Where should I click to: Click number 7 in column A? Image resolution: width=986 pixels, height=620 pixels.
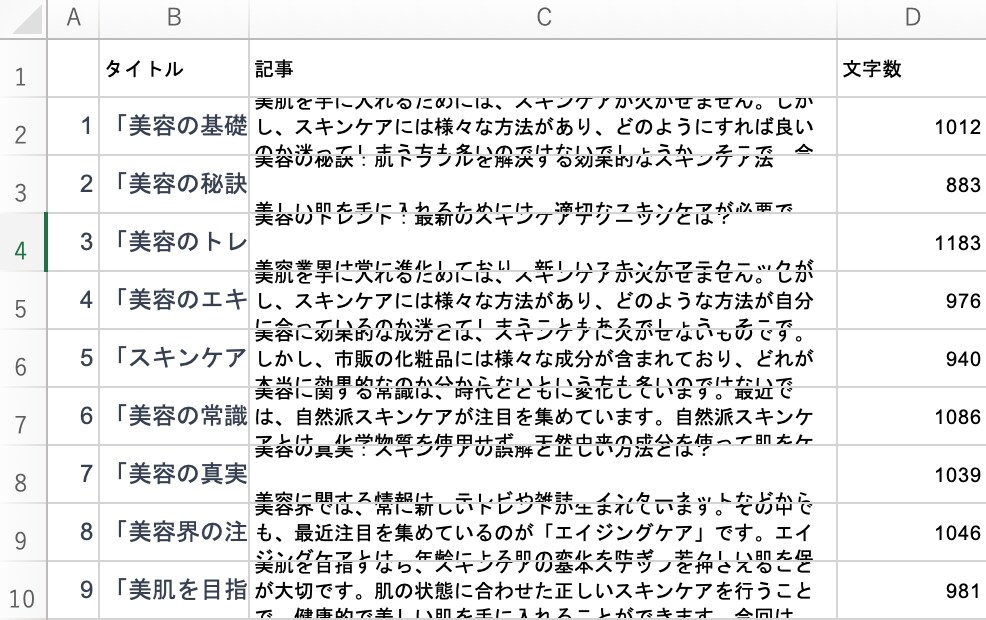tap(73, 474)
